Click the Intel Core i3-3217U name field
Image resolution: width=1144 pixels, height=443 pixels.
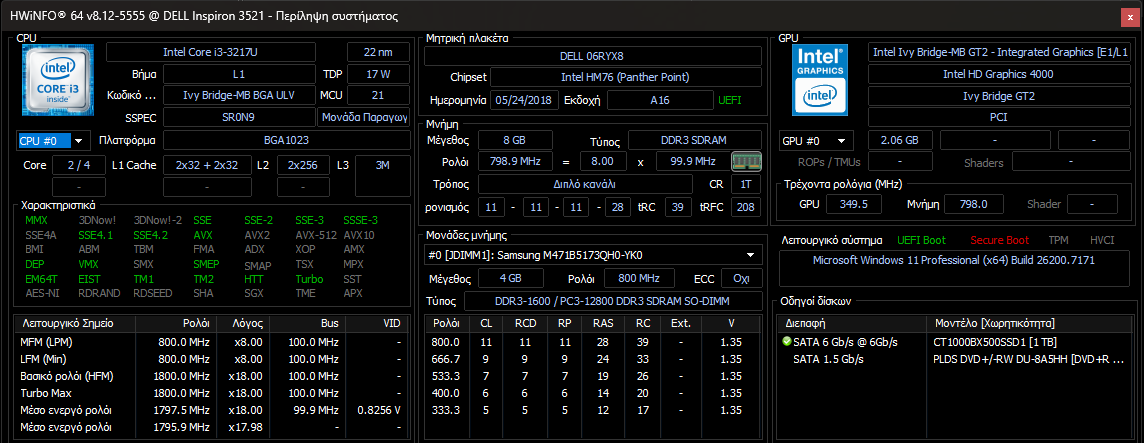211,52
